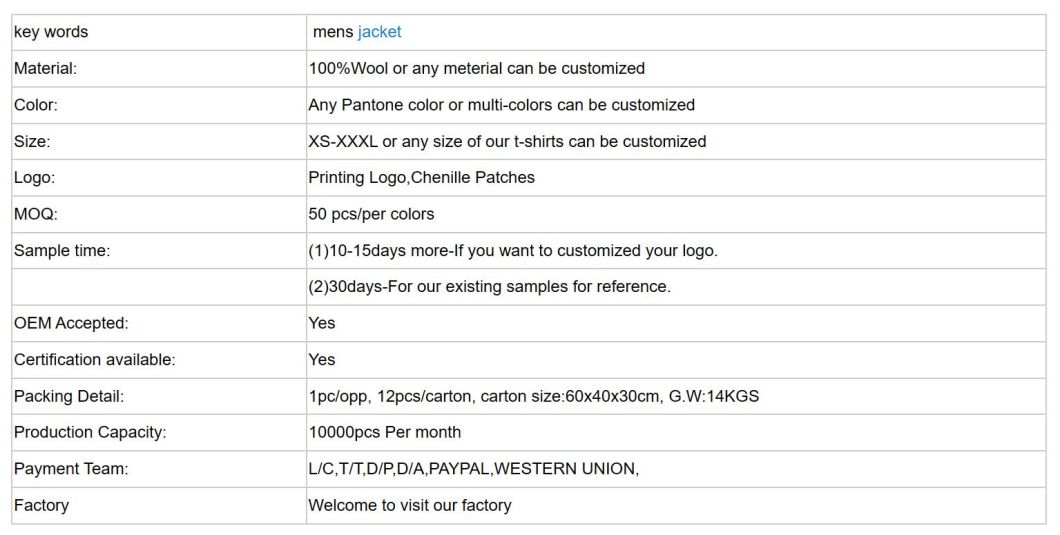
Task: Click Welcome to visit our factory text
Action: (410, 505)
